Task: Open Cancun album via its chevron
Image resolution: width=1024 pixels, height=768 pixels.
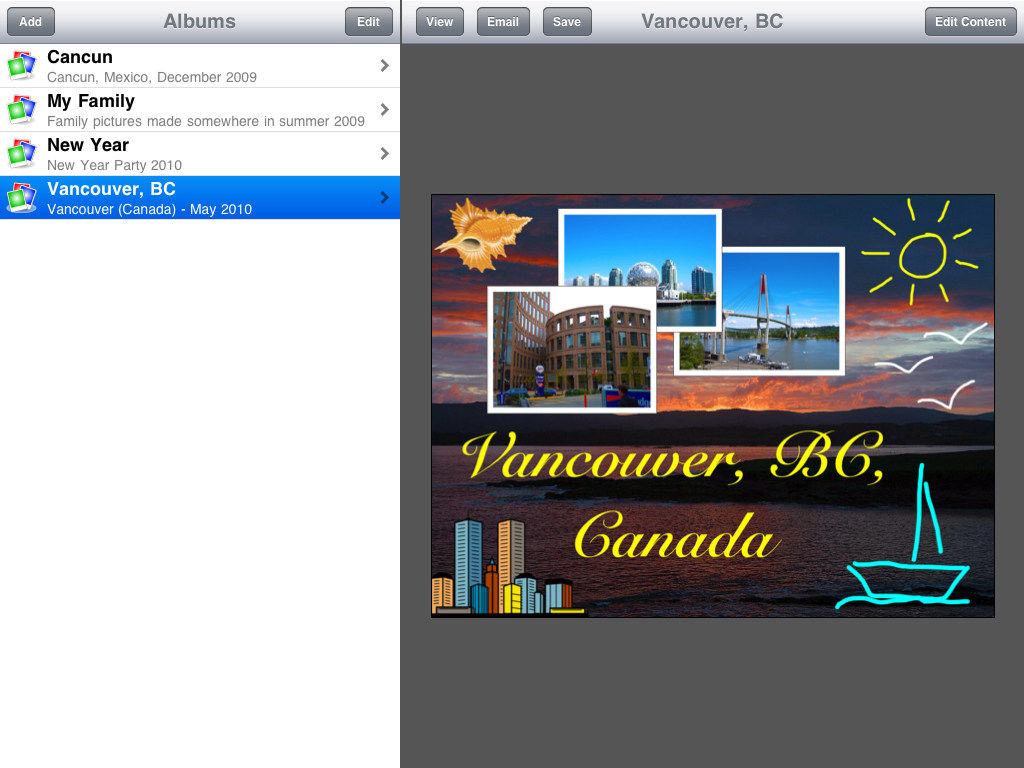Action: point(385,65)
